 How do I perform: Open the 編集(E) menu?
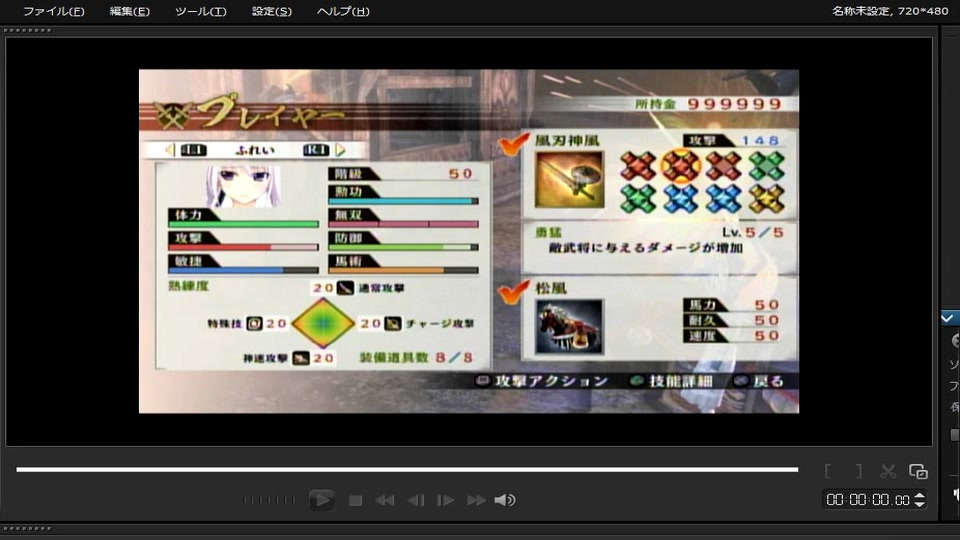point(129,11)
